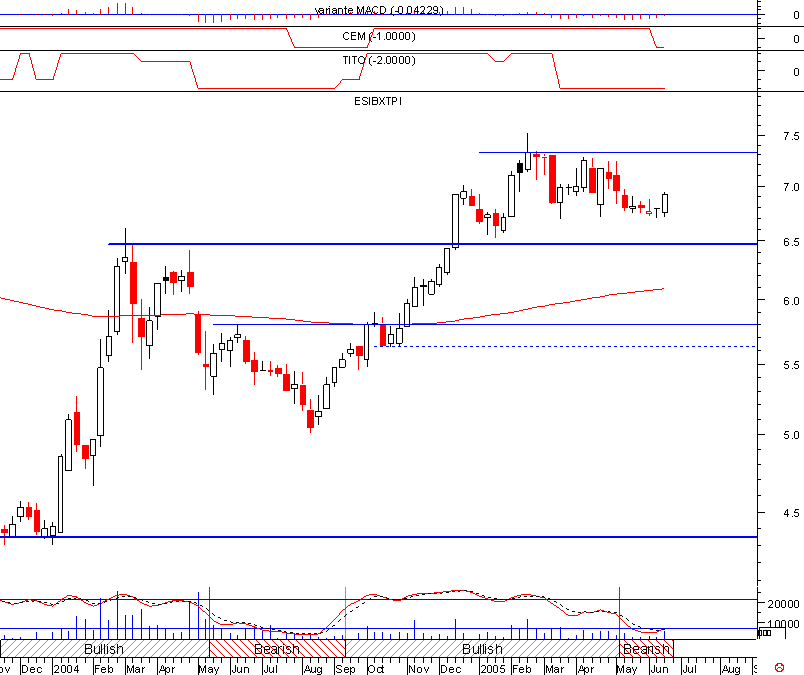Select the 'CEM (-1.0000)' indicator label

(x=379, y=36)
